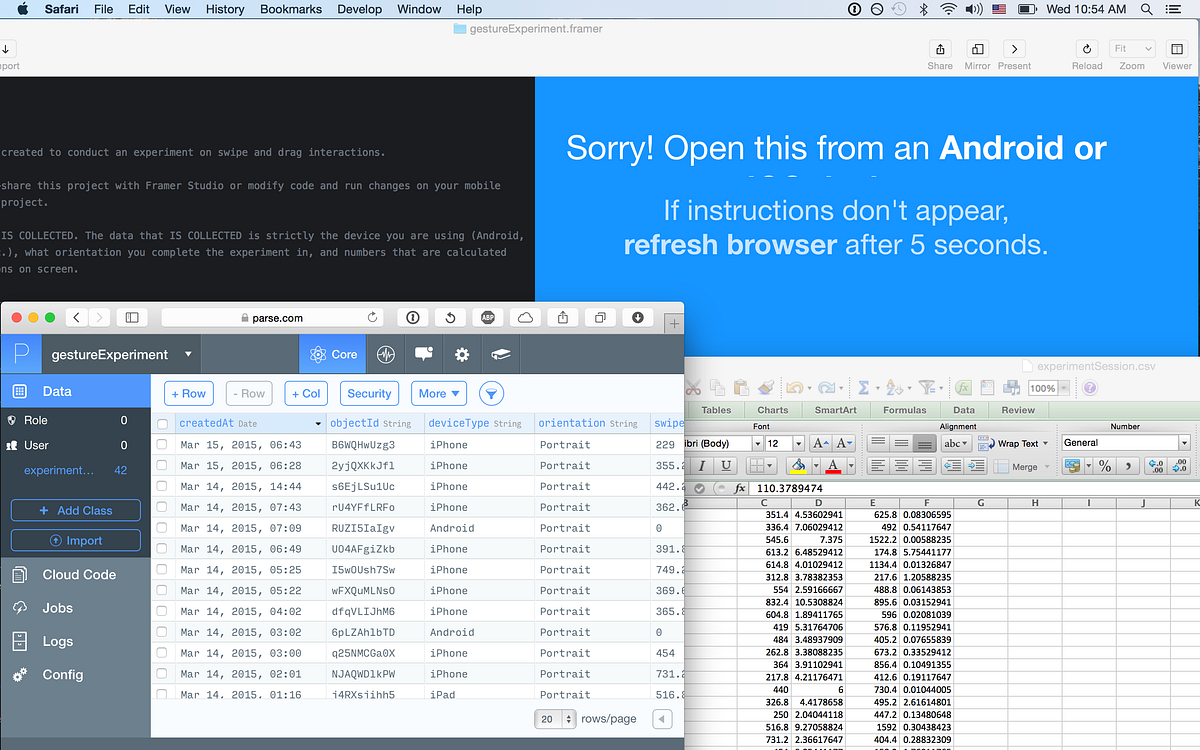Open createdAt column sort dropdown arrow
The width and height of the screenshot is (1200, 750).
(x=319, y=424)
